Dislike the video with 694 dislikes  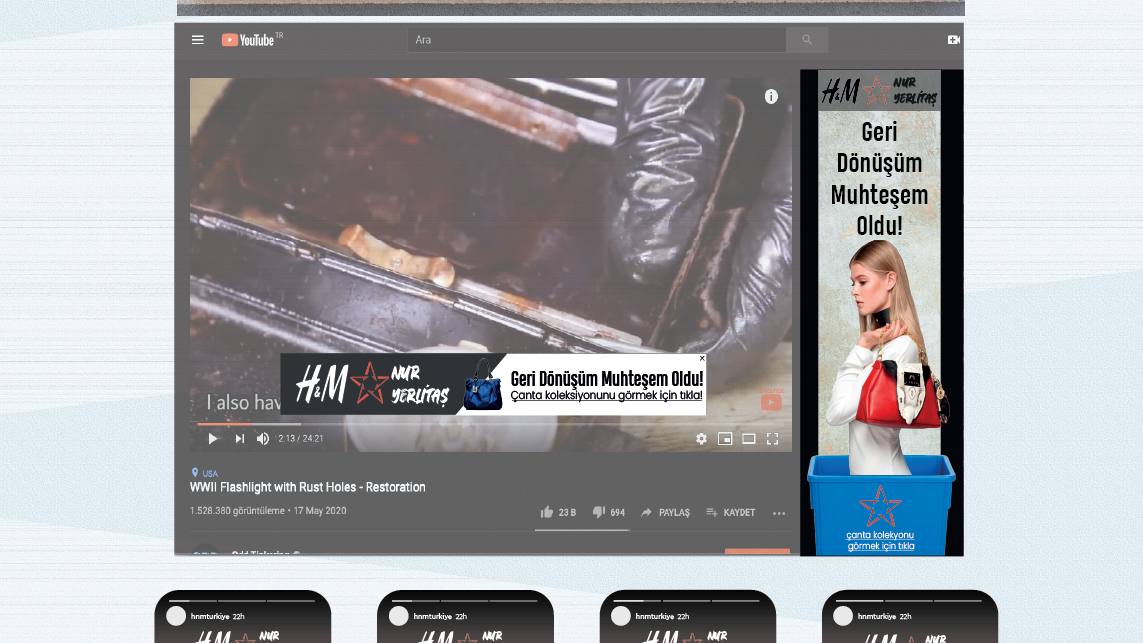point(599,512)
